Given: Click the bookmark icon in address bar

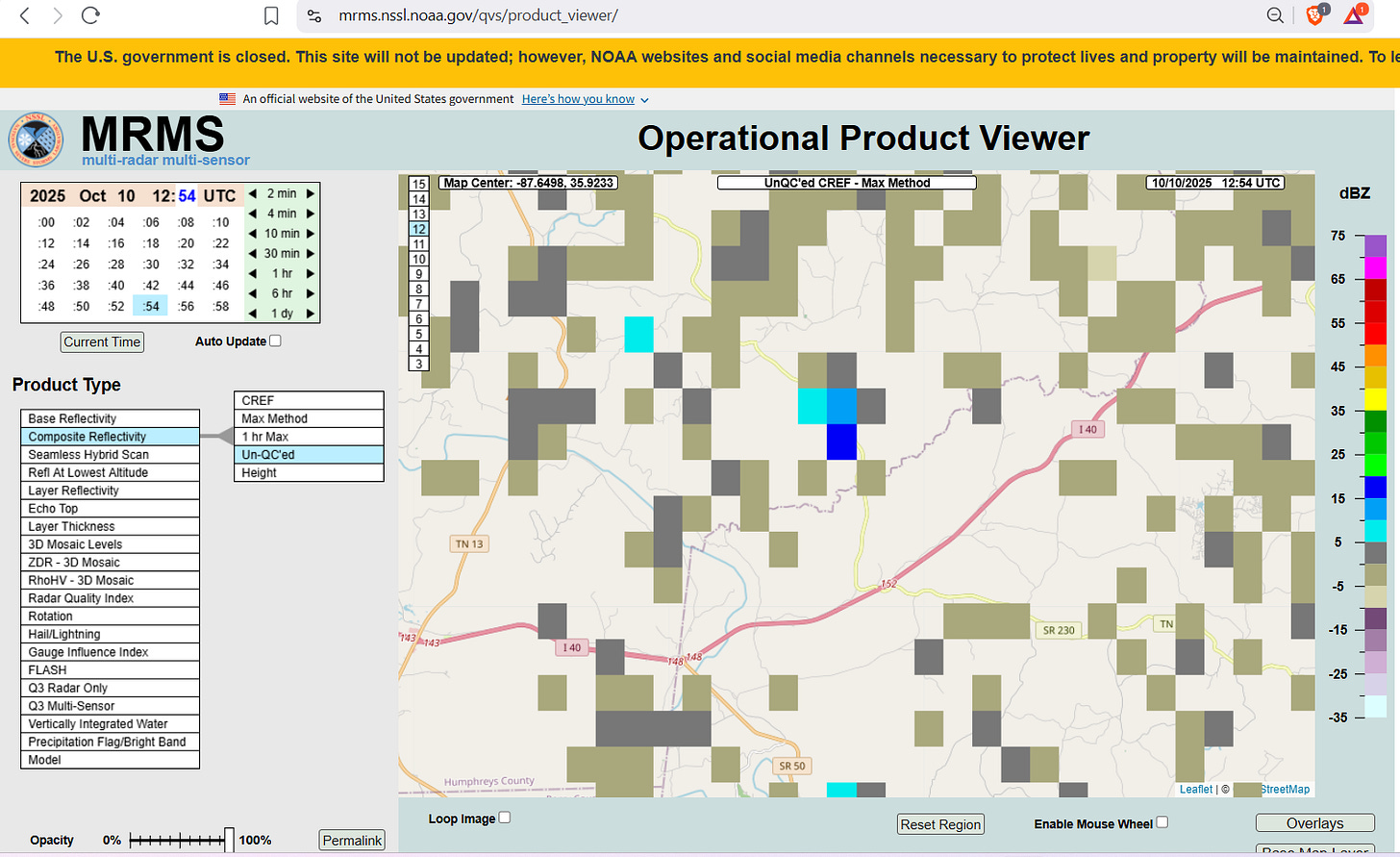Looking at the screenshot, I should (x=271, y=15).
